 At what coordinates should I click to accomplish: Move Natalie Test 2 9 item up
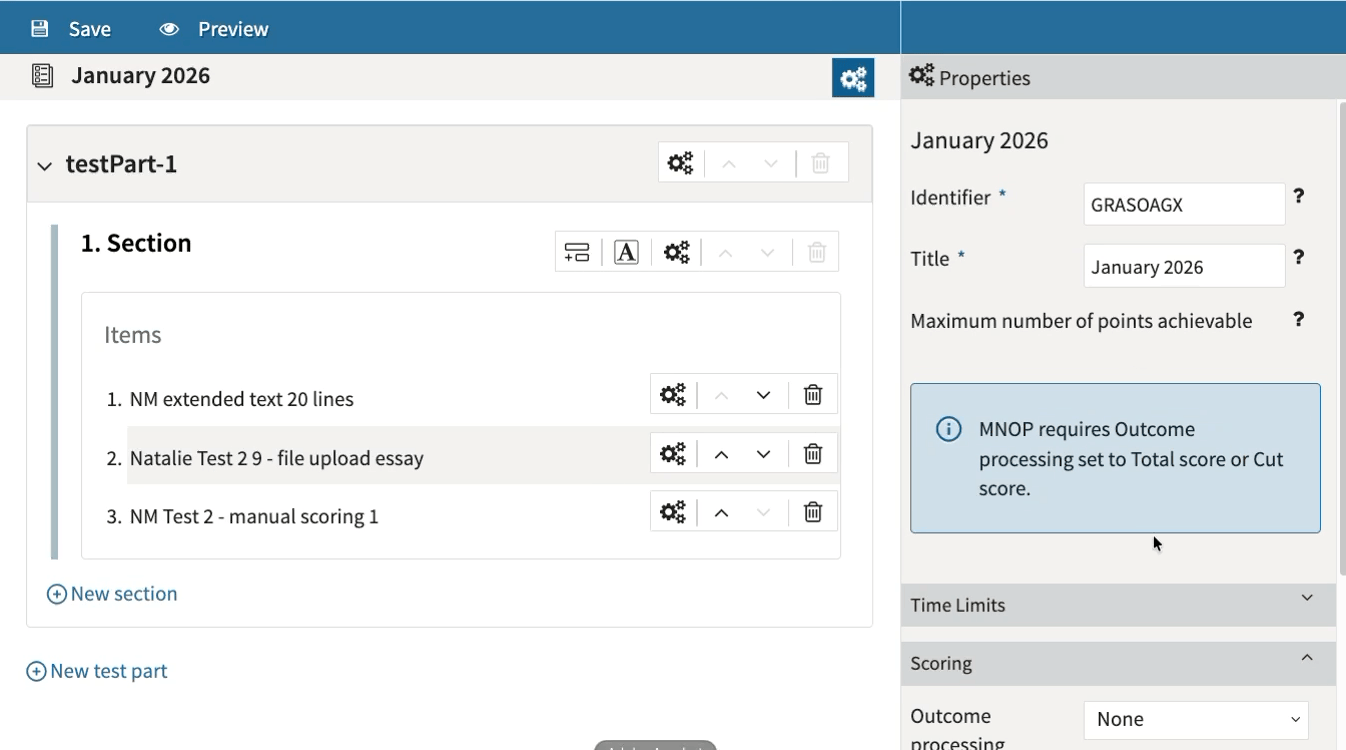click(x=721, y=454)
